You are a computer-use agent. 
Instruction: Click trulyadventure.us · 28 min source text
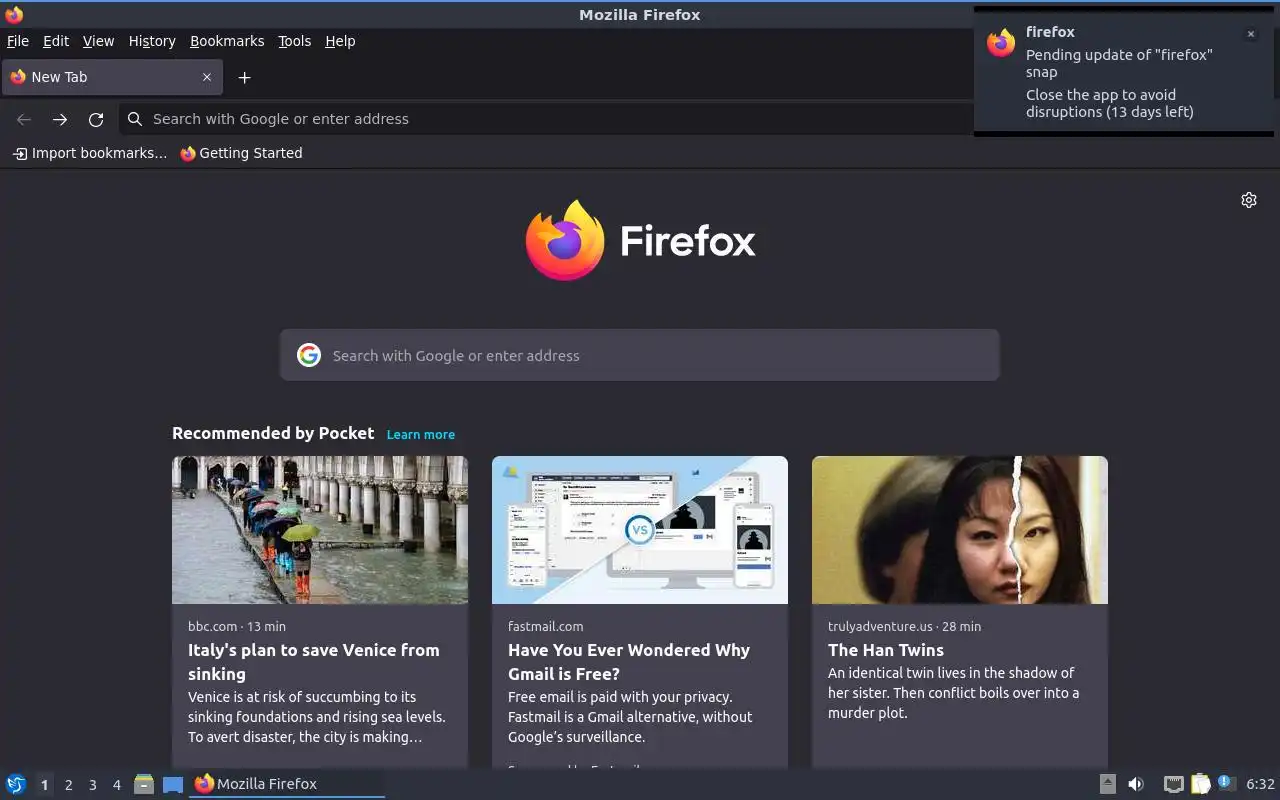(x=904, y=626)
